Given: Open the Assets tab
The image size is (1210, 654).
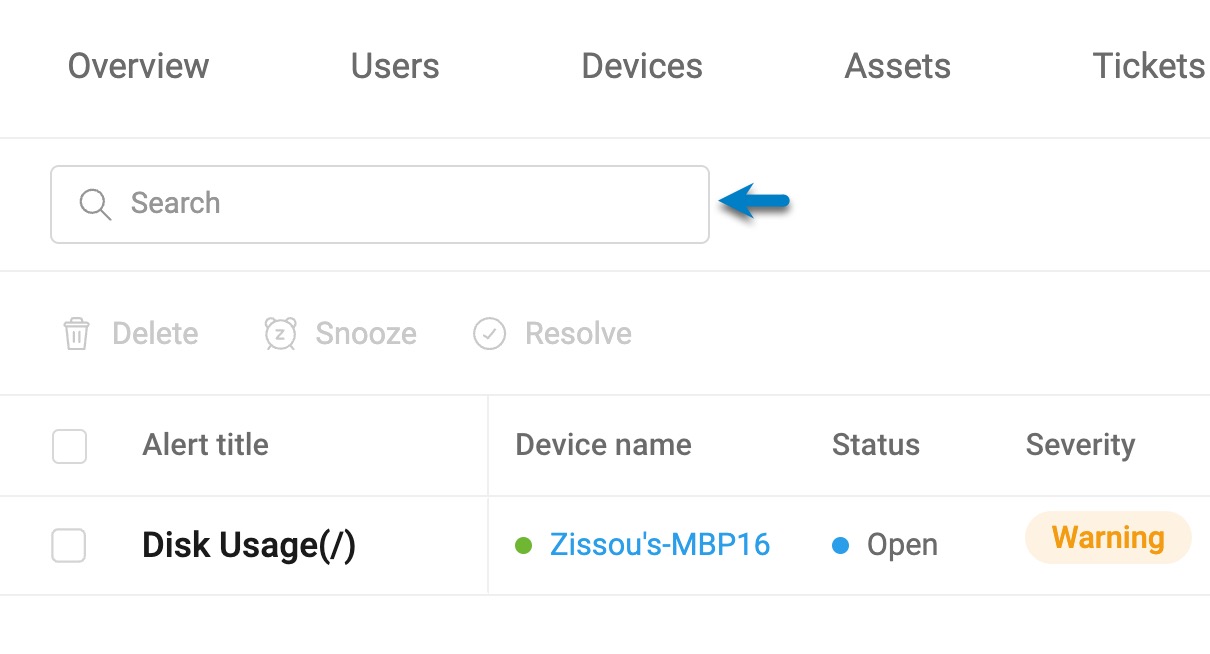Looking at the screenshot, I should coord(898,66).
